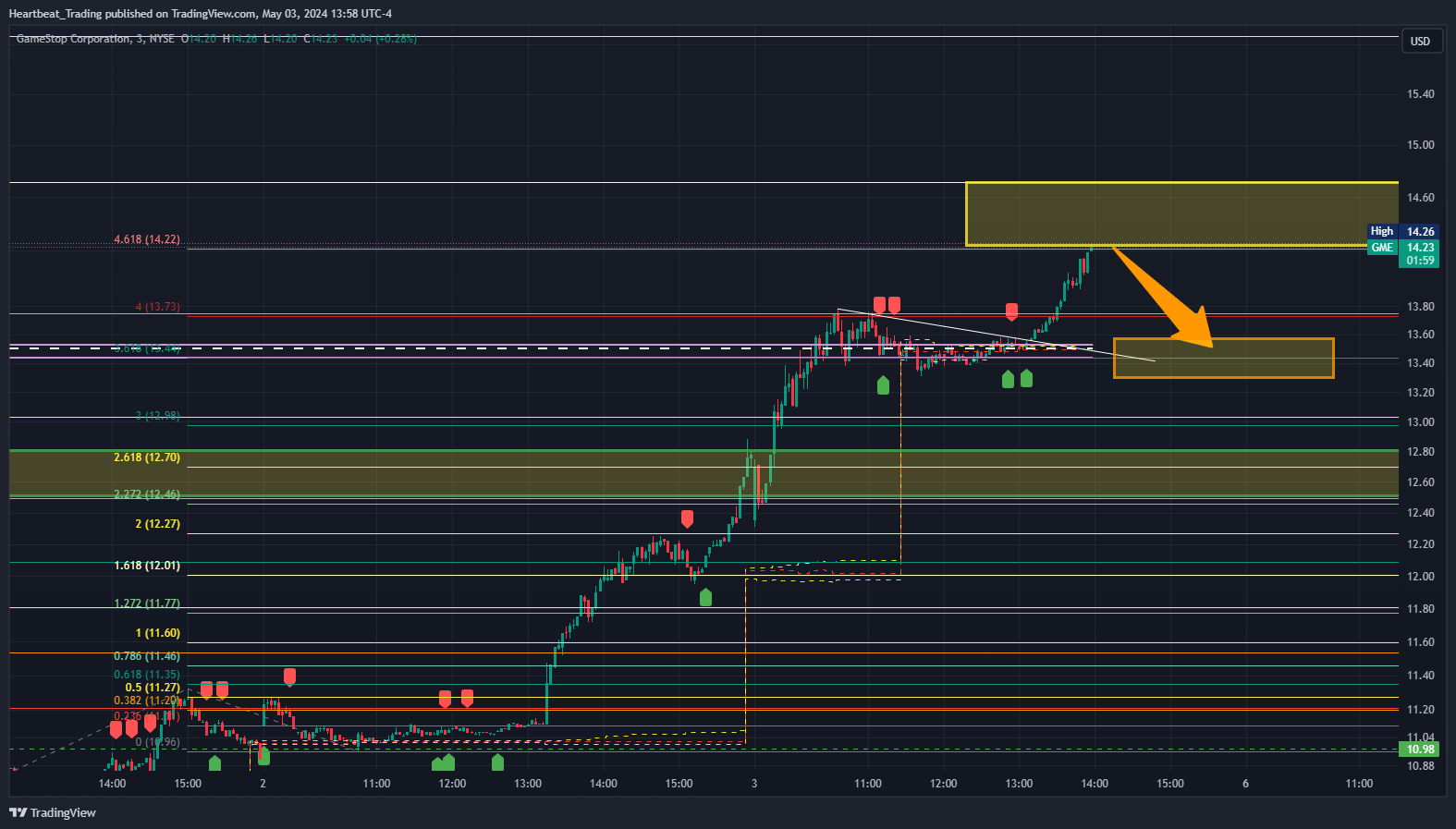1456x829 pixels.
Task: Click the 1 (11.60) Fibonacci label
Action: click(158, 633)
